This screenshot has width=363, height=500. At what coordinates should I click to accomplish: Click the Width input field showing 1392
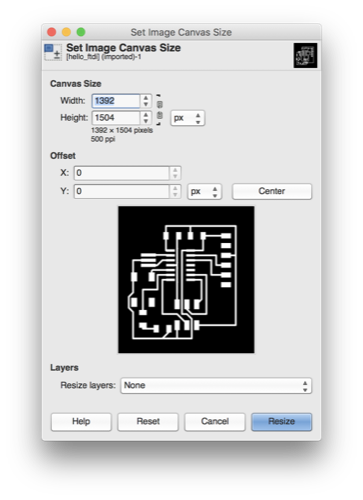(x=116, y=101)
